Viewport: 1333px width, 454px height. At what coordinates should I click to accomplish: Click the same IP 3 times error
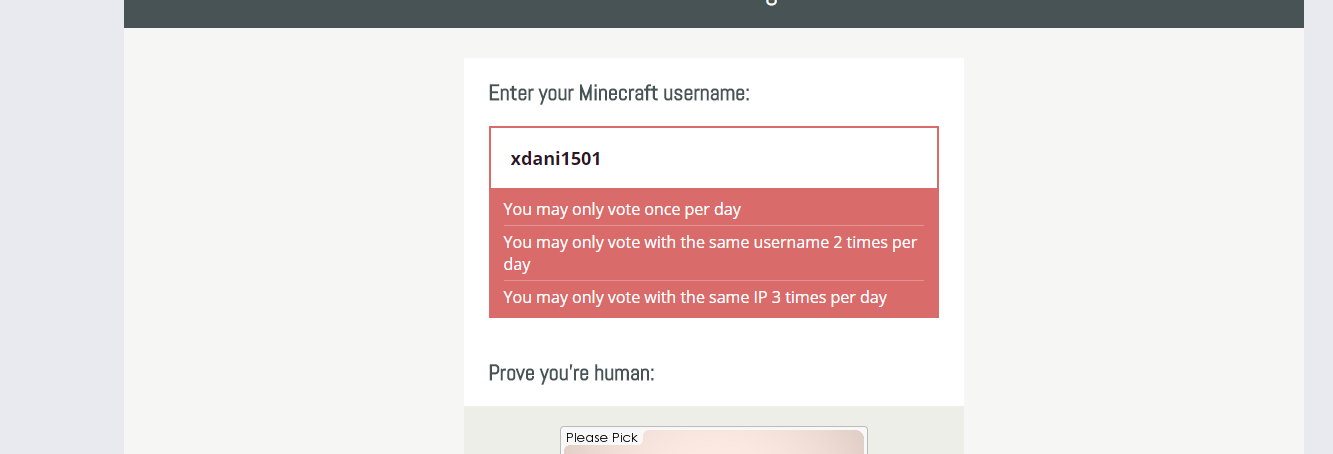[x=695, y=297]
